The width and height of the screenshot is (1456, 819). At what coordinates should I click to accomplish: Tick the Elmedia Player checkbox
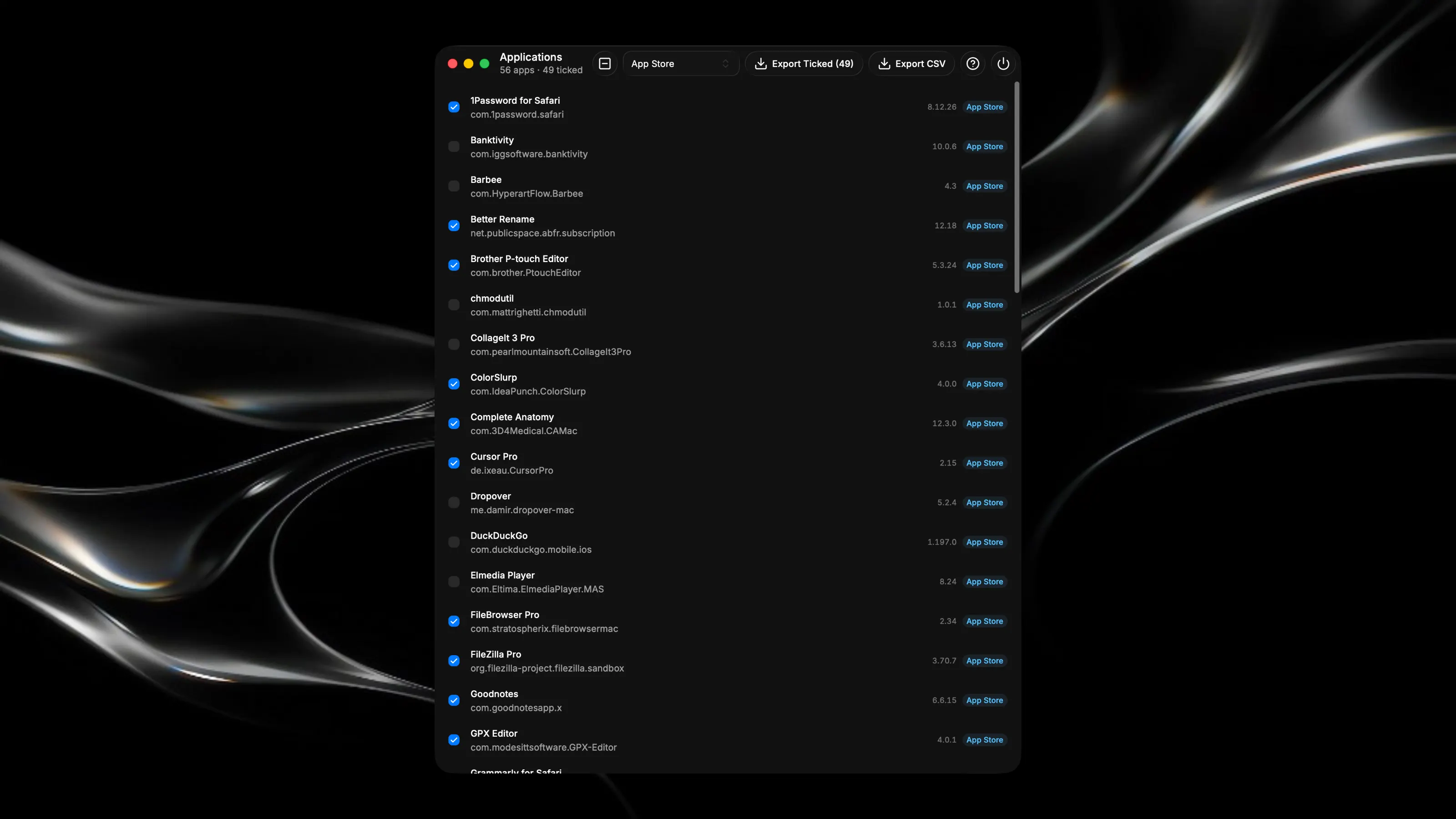(x=454, y=581)
